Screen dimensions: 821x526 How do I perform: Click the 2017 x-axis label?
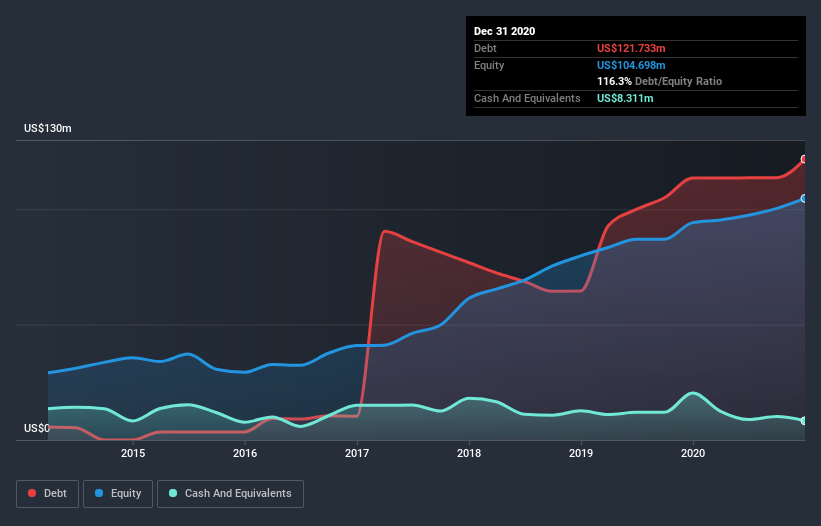coord(357,453)
